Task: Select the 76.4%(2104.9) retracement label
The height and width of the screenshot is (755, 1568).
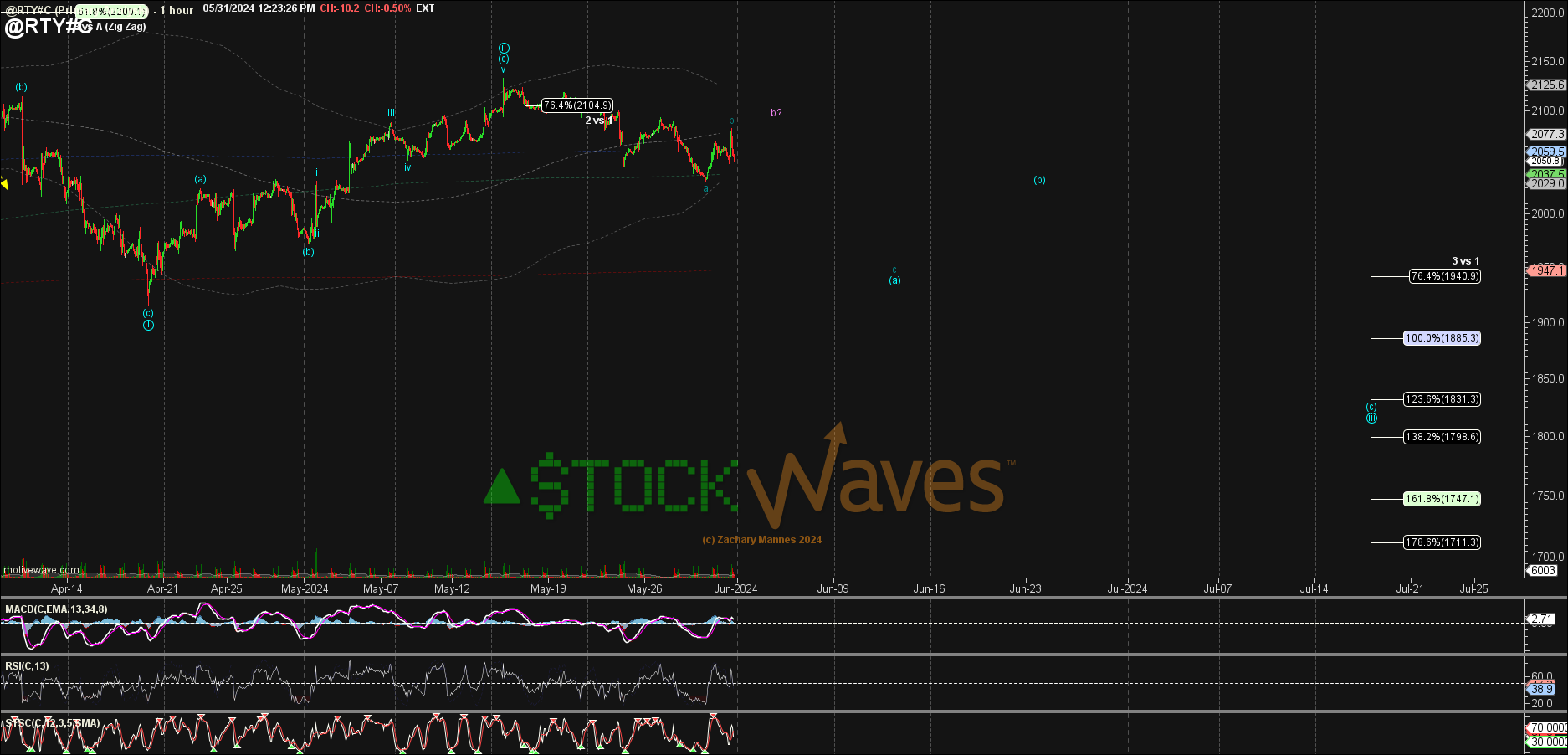Action: 577,105
